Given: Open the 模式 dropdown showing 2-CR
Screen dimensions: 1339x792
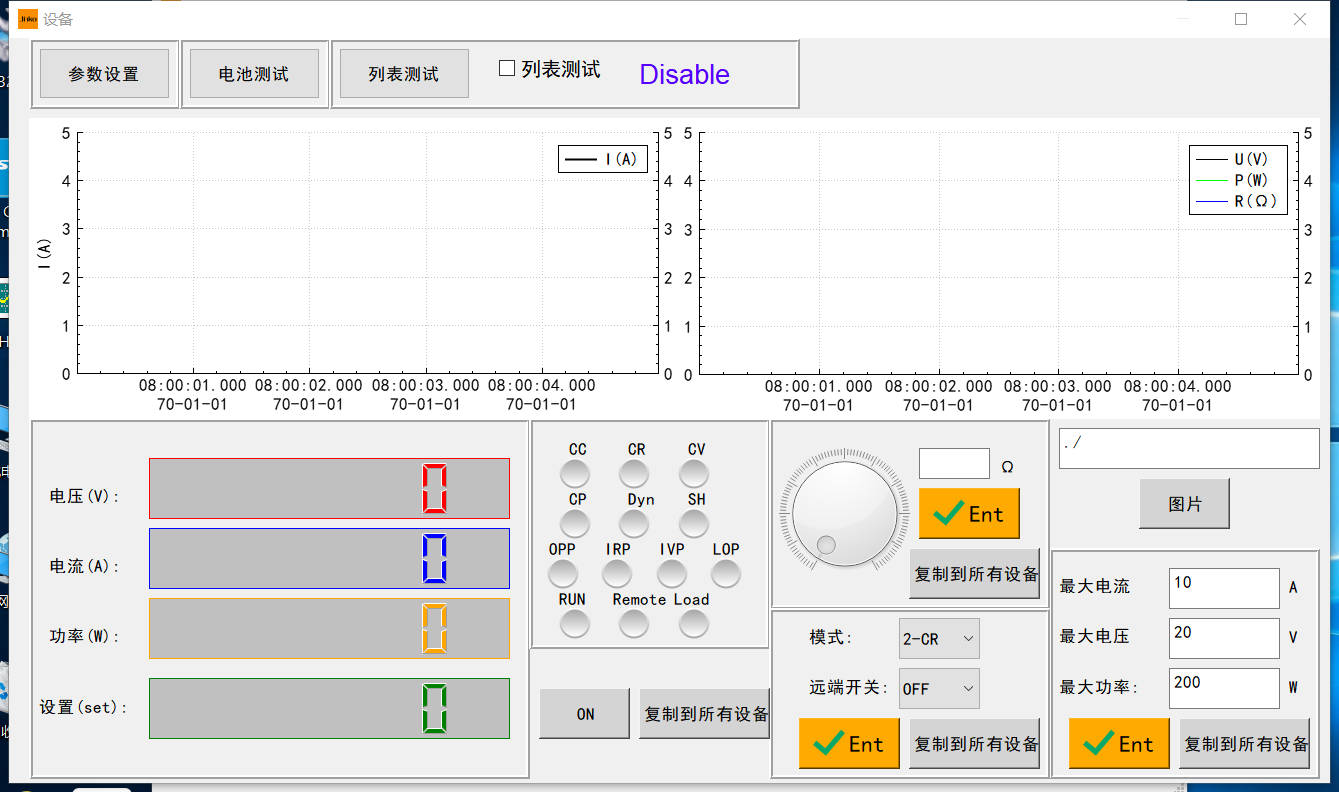Looking at the screenshot, I should coord(938,638).
